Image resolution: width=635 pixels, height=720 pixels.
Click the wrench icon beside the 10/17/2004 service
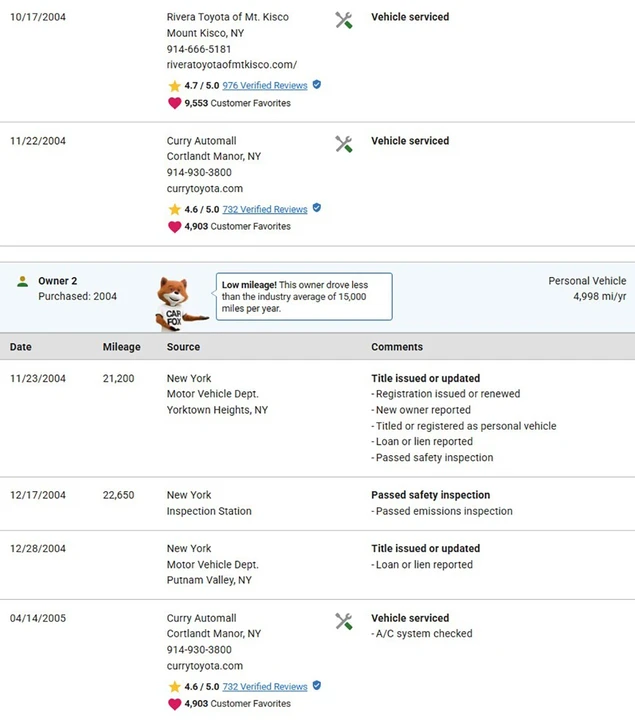tap(343, 20)
